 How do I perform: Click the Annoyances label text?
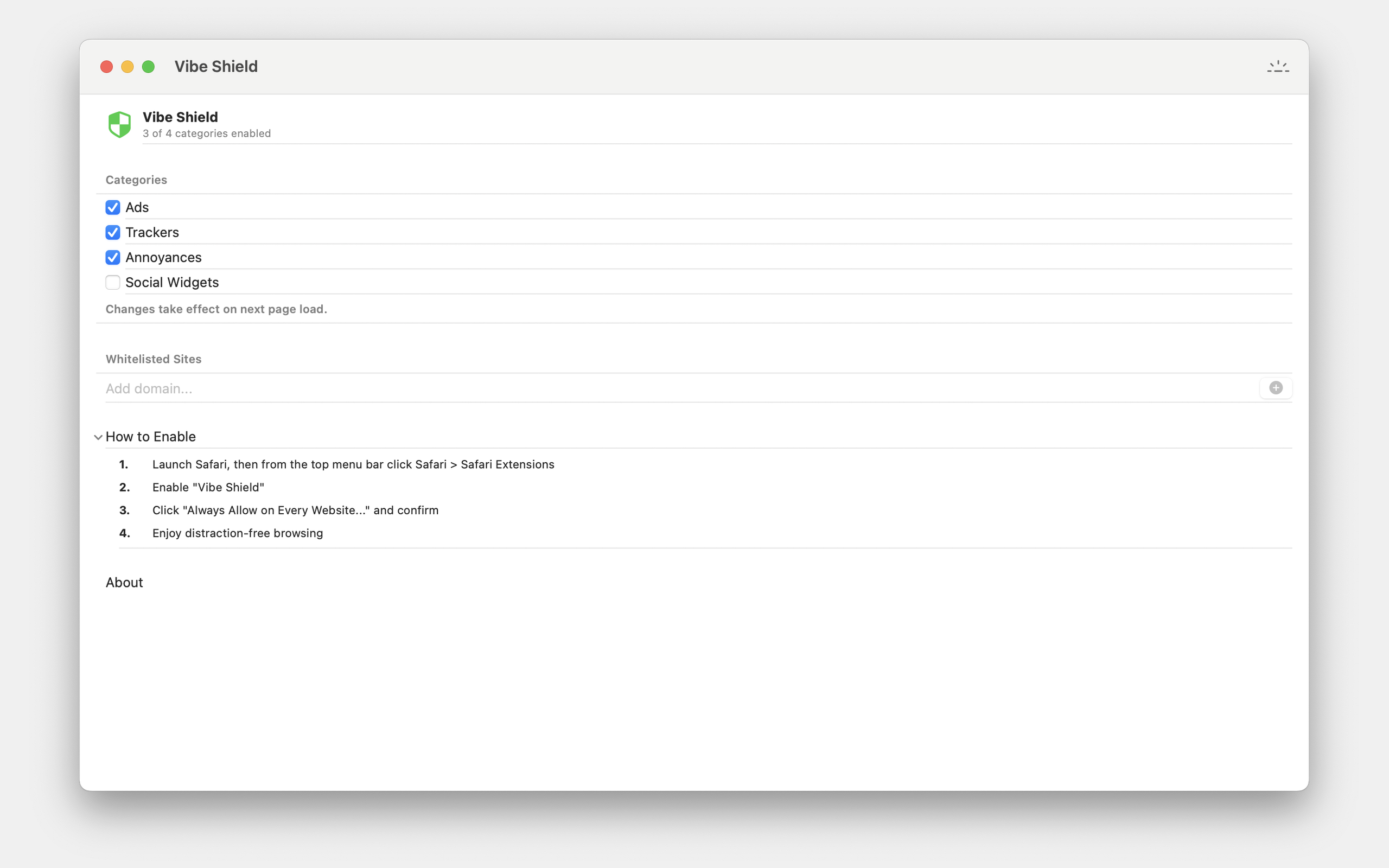tap(163, 257)
